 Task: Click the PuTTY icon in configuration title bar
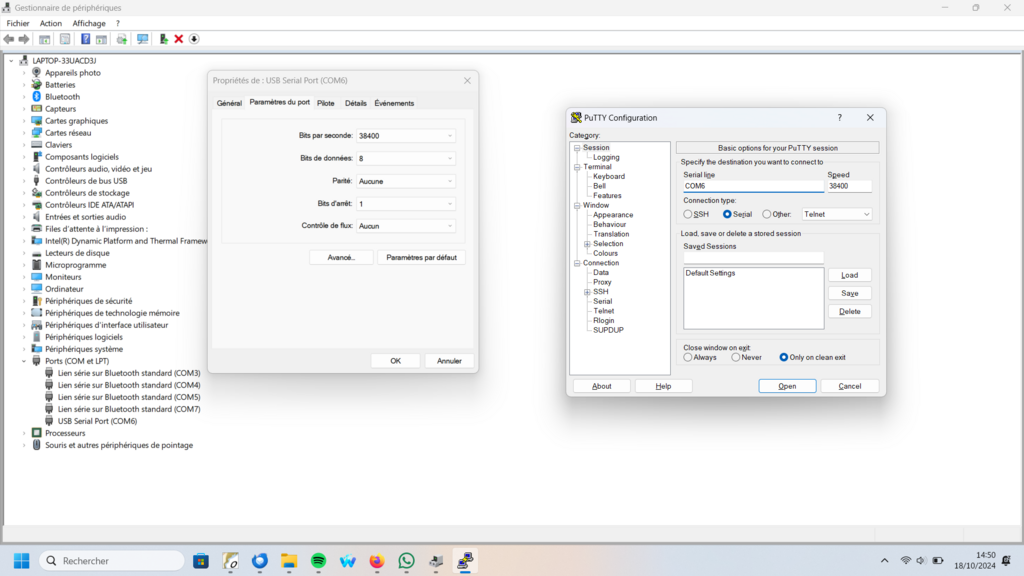[x=576, y=118]
